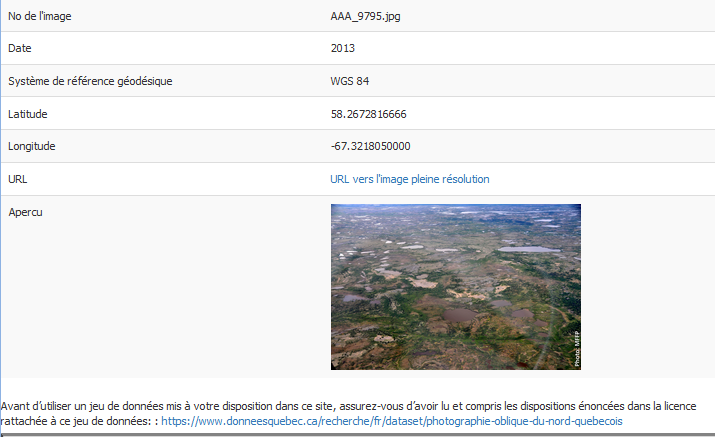This screenshot has width=715, height=437.
Task: Click the 'Longitude' field label
Action: click(x=31, y=146)
